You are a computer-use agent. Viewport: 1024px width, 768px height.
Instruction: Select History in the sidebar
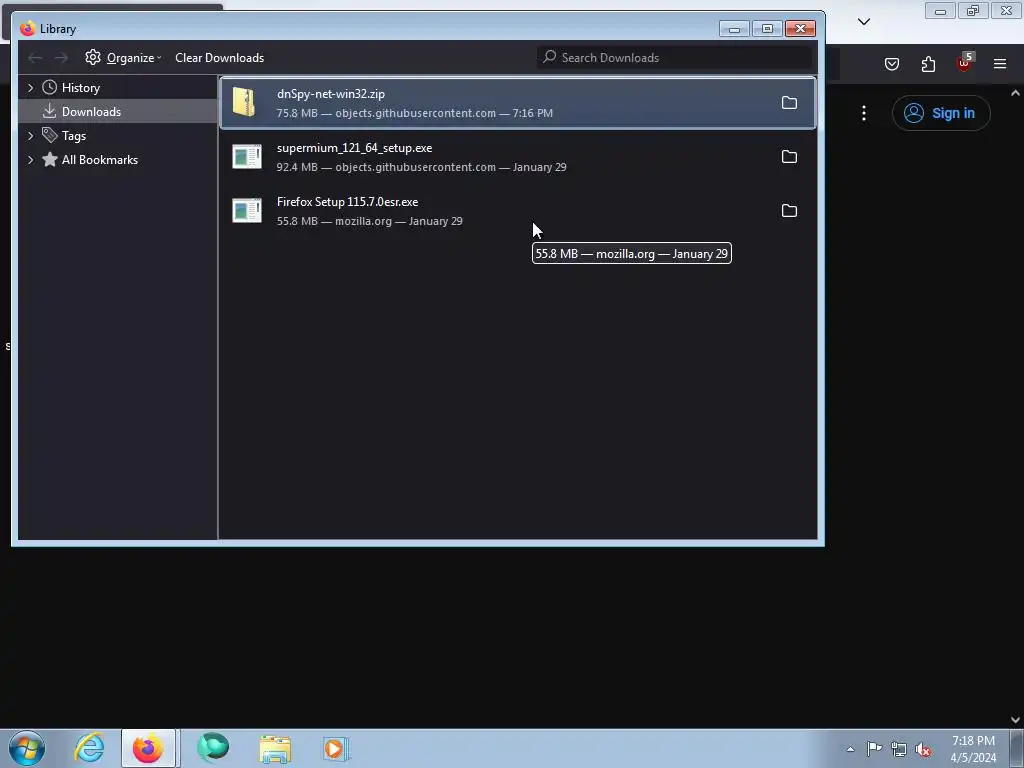coord(80,88)
